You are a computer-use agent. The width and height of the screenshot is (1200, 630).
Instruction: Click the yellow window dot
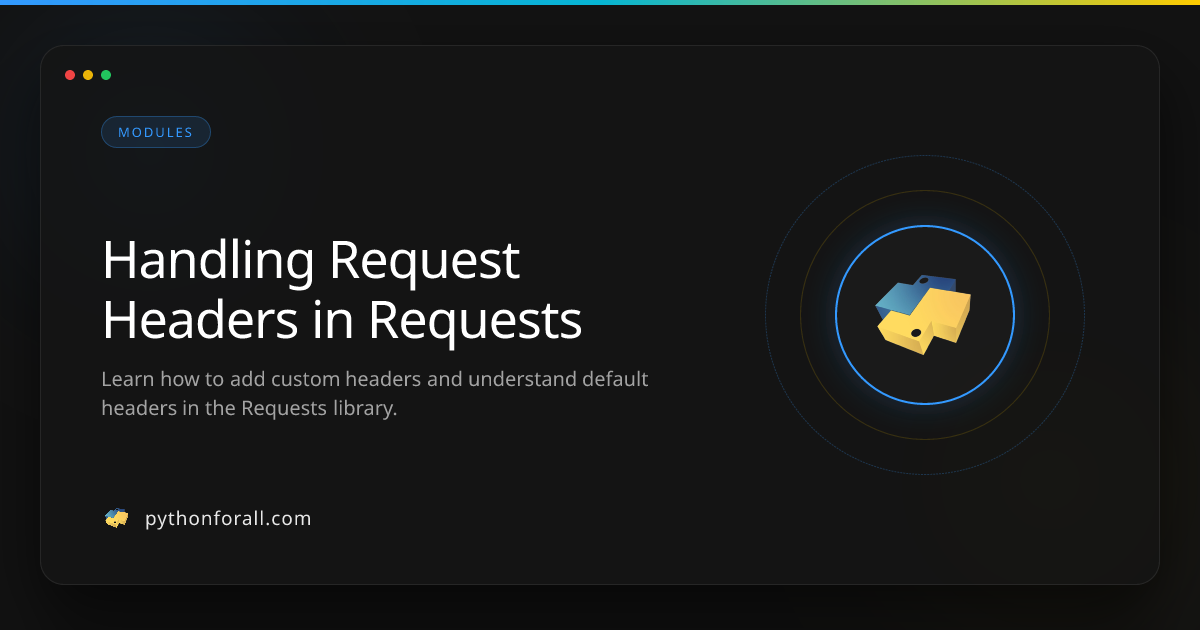88,75
